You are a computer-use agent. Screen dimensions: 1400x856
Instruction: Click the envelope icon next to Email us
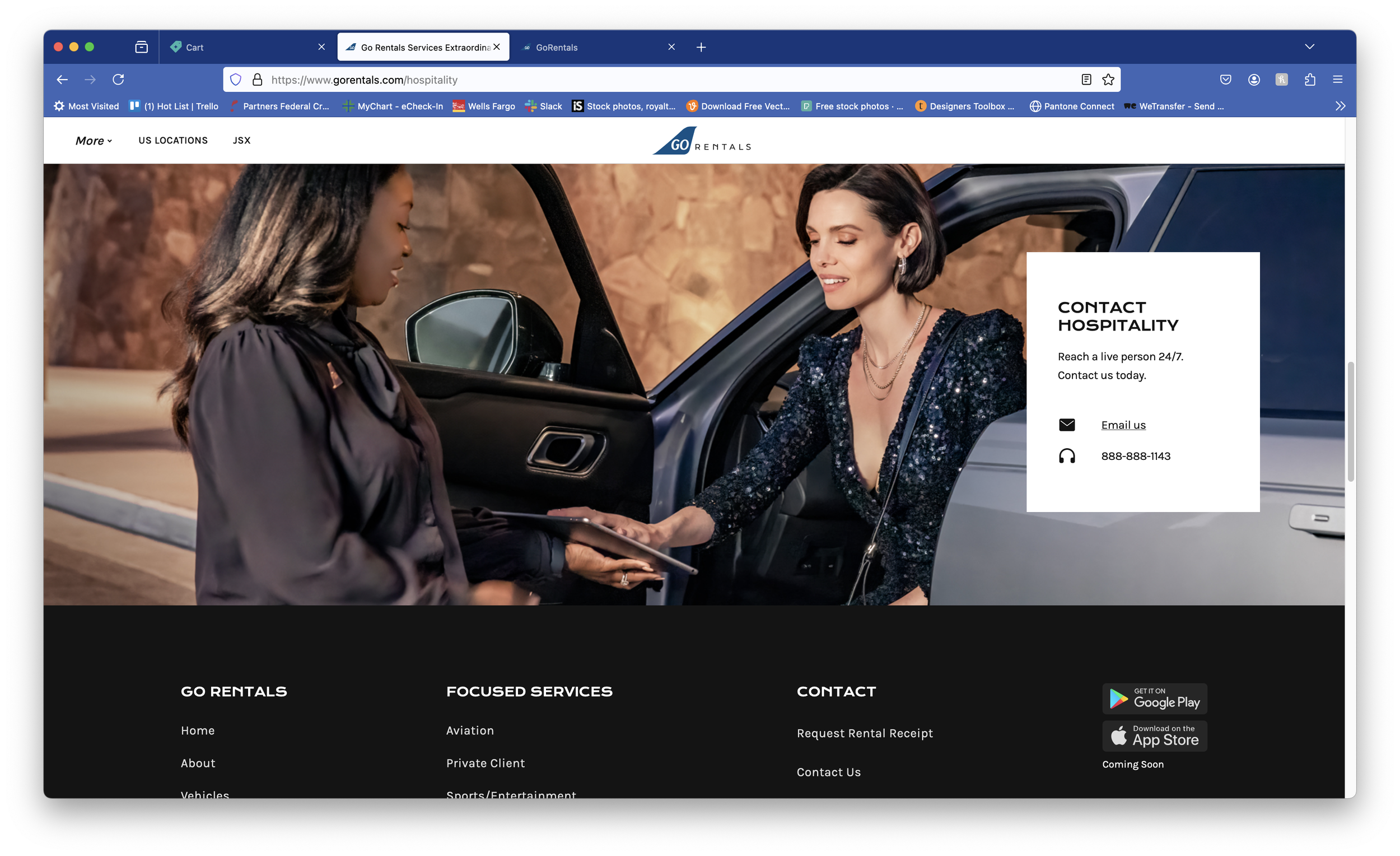coord(1067,425)
